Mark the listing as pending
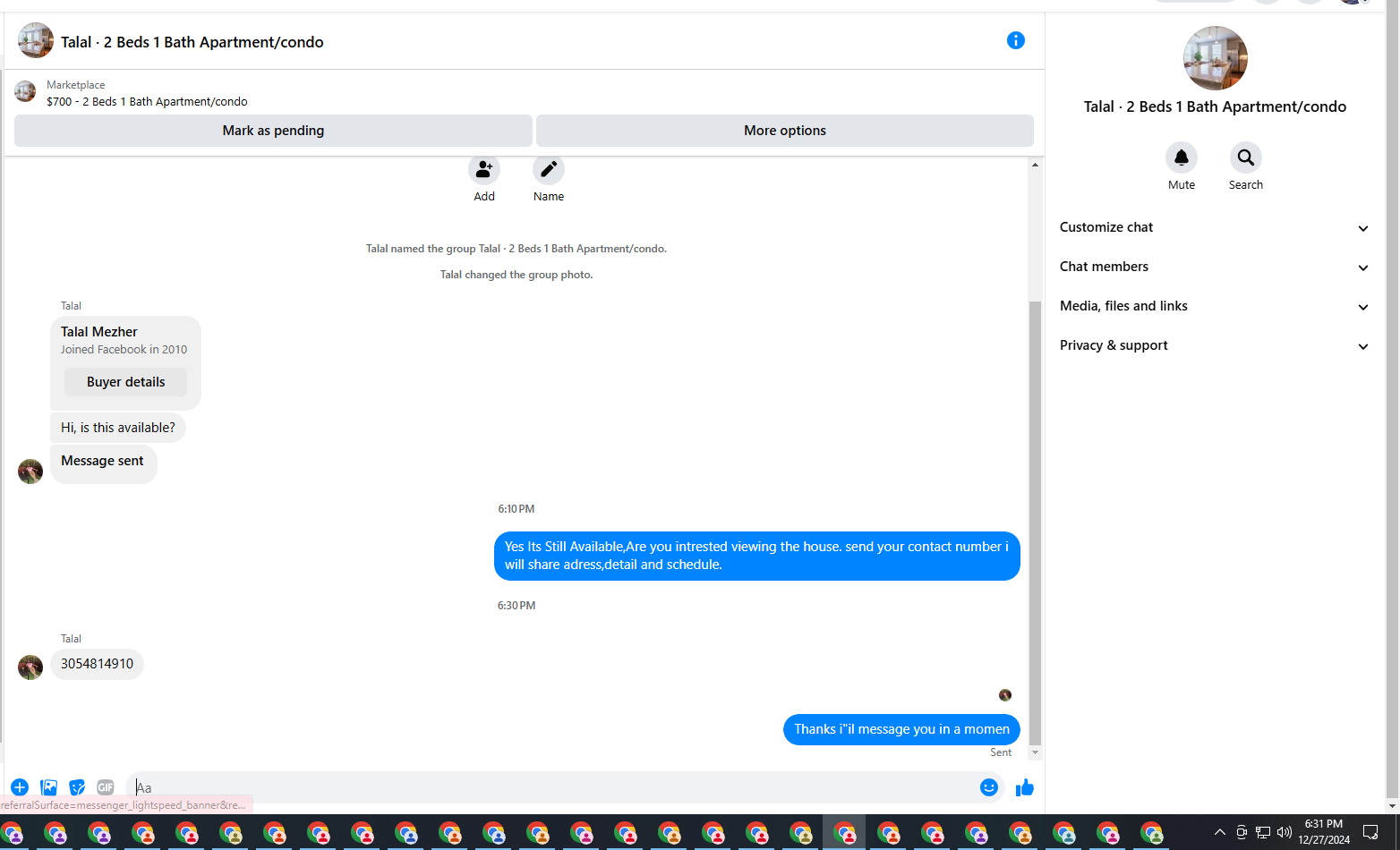 [x=273, y=131]
